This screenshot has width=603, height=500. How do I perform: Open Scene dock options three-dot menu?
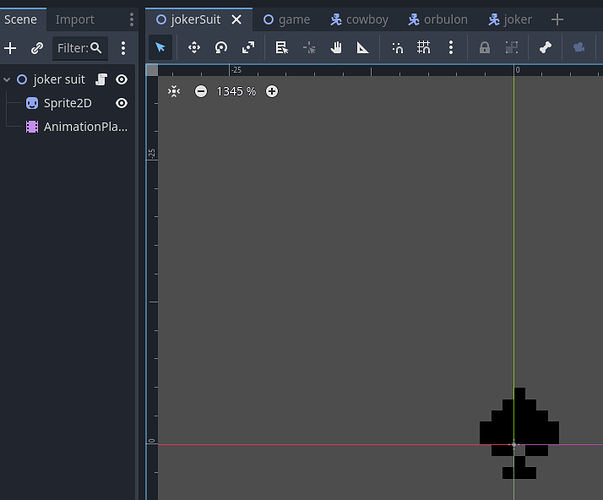tap(132, 19)
